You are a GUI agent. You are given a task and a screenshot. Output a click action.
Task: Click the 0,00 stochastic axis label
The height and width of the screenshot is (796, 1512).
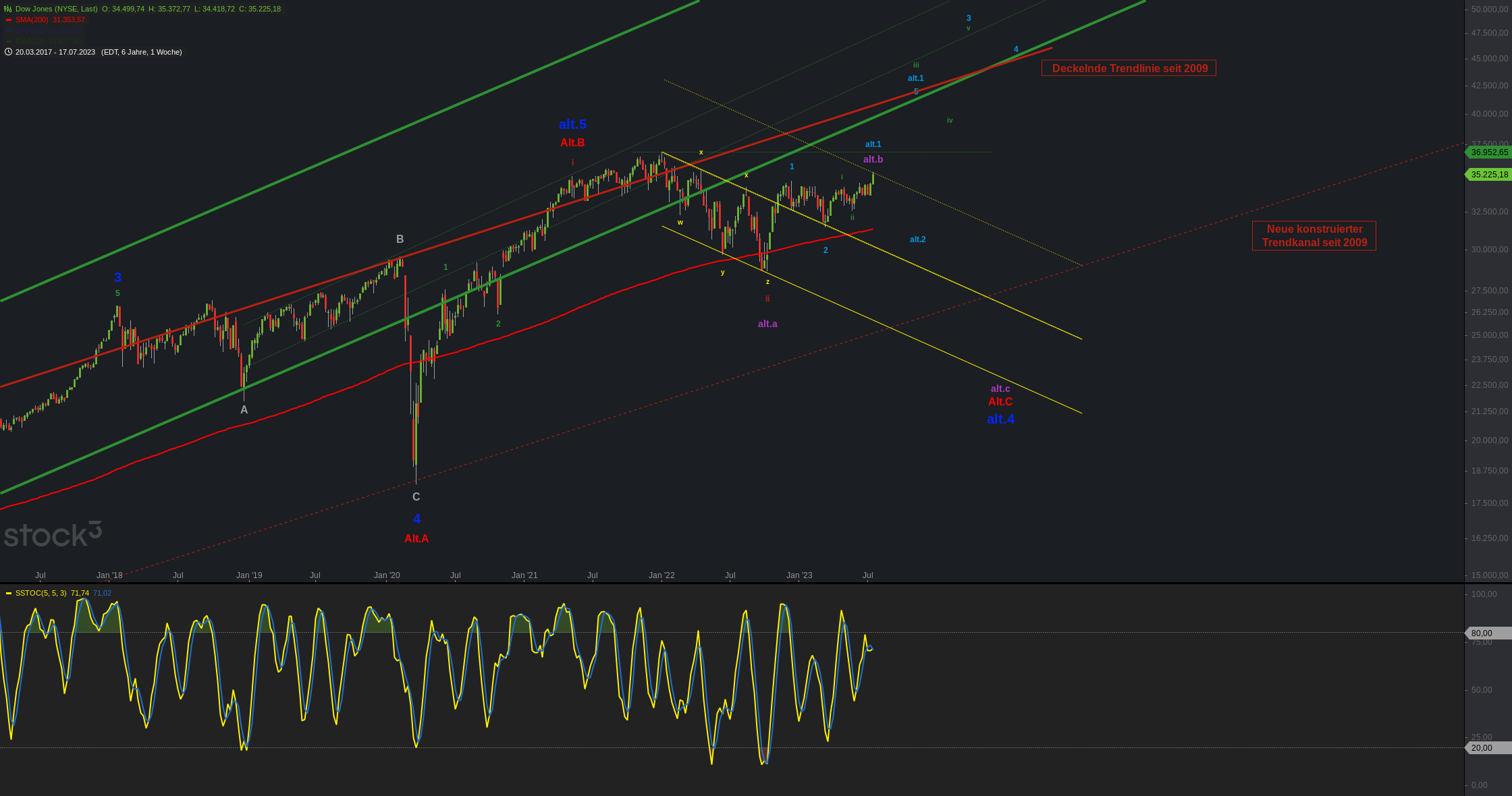(x=1479, y=785)
